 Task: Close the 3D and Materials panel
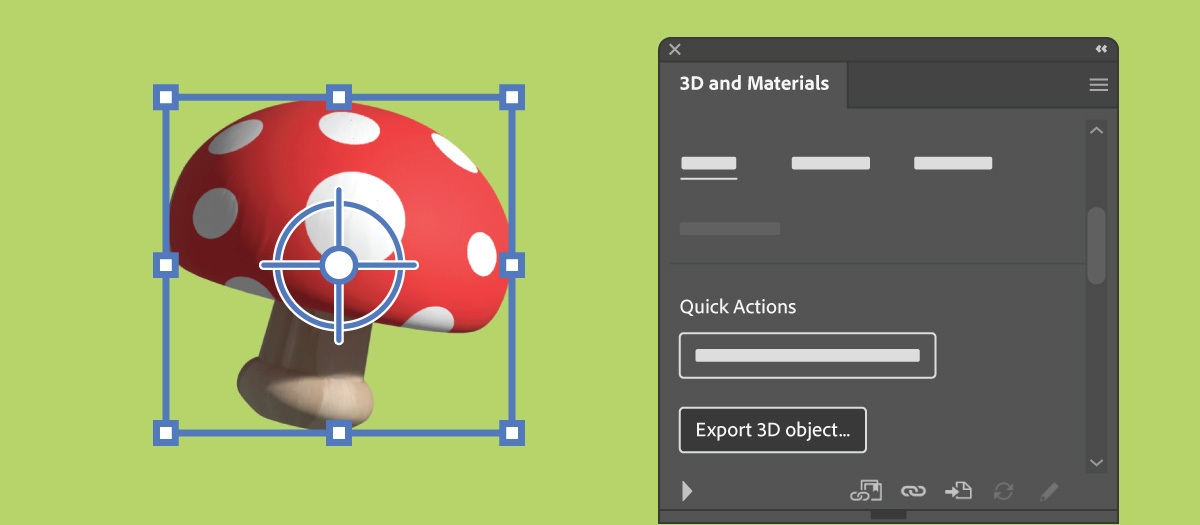(675, 49)
